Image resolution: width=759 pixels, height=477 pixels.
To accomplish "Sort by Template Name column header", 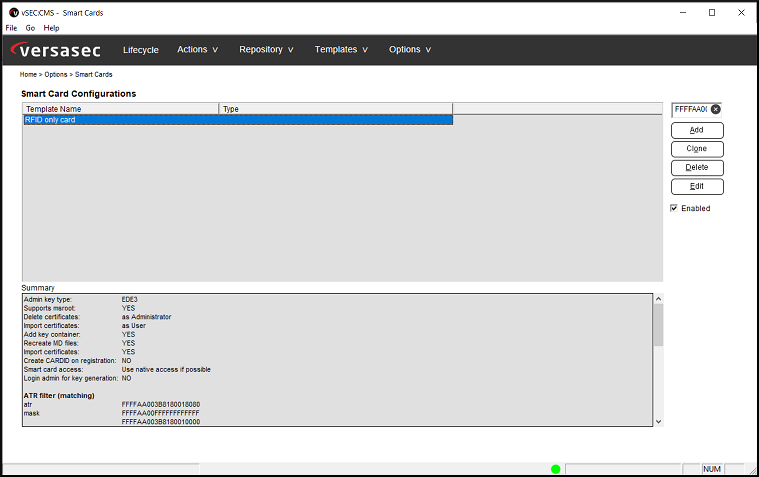I will click(x=121, y=109).
